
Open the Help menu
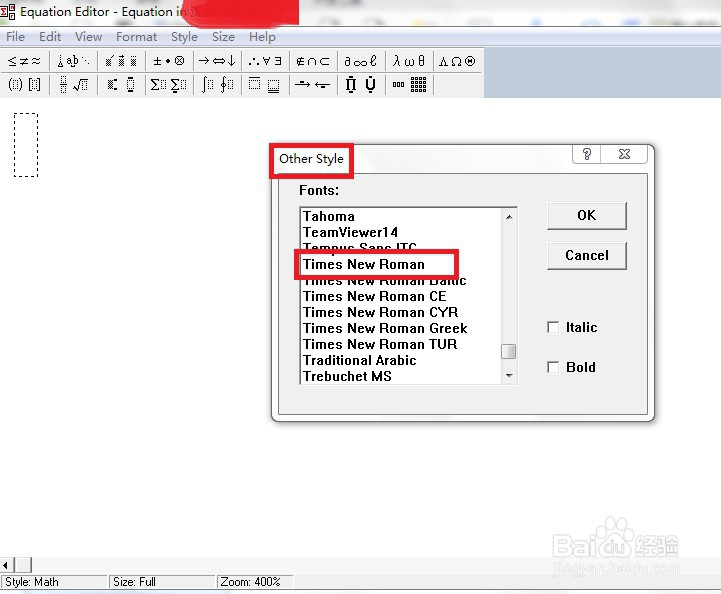click(262, 37)
